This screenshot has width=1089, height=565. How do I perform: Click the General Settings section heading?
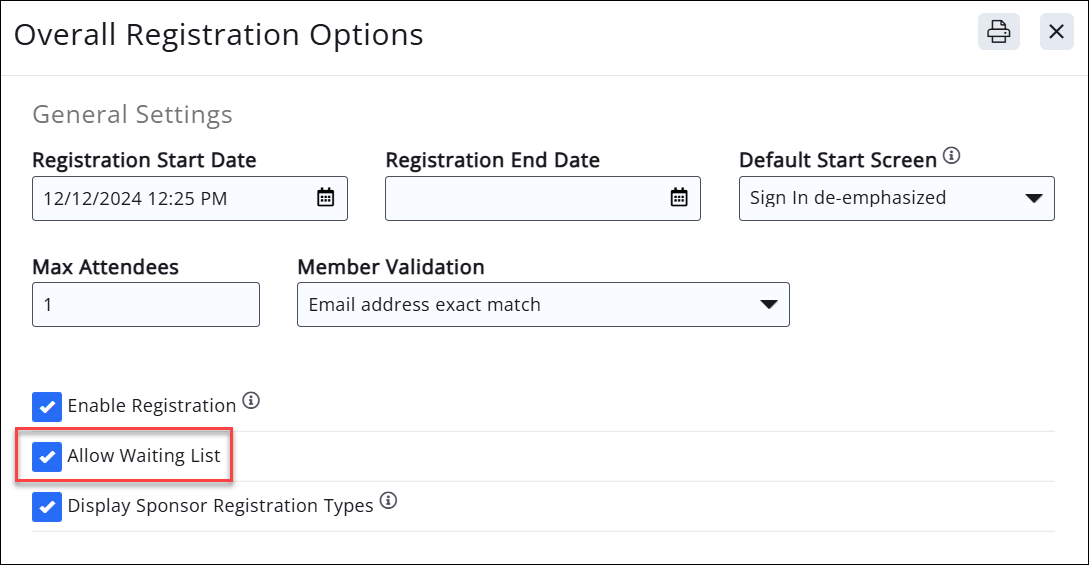[x=132, y=115]
